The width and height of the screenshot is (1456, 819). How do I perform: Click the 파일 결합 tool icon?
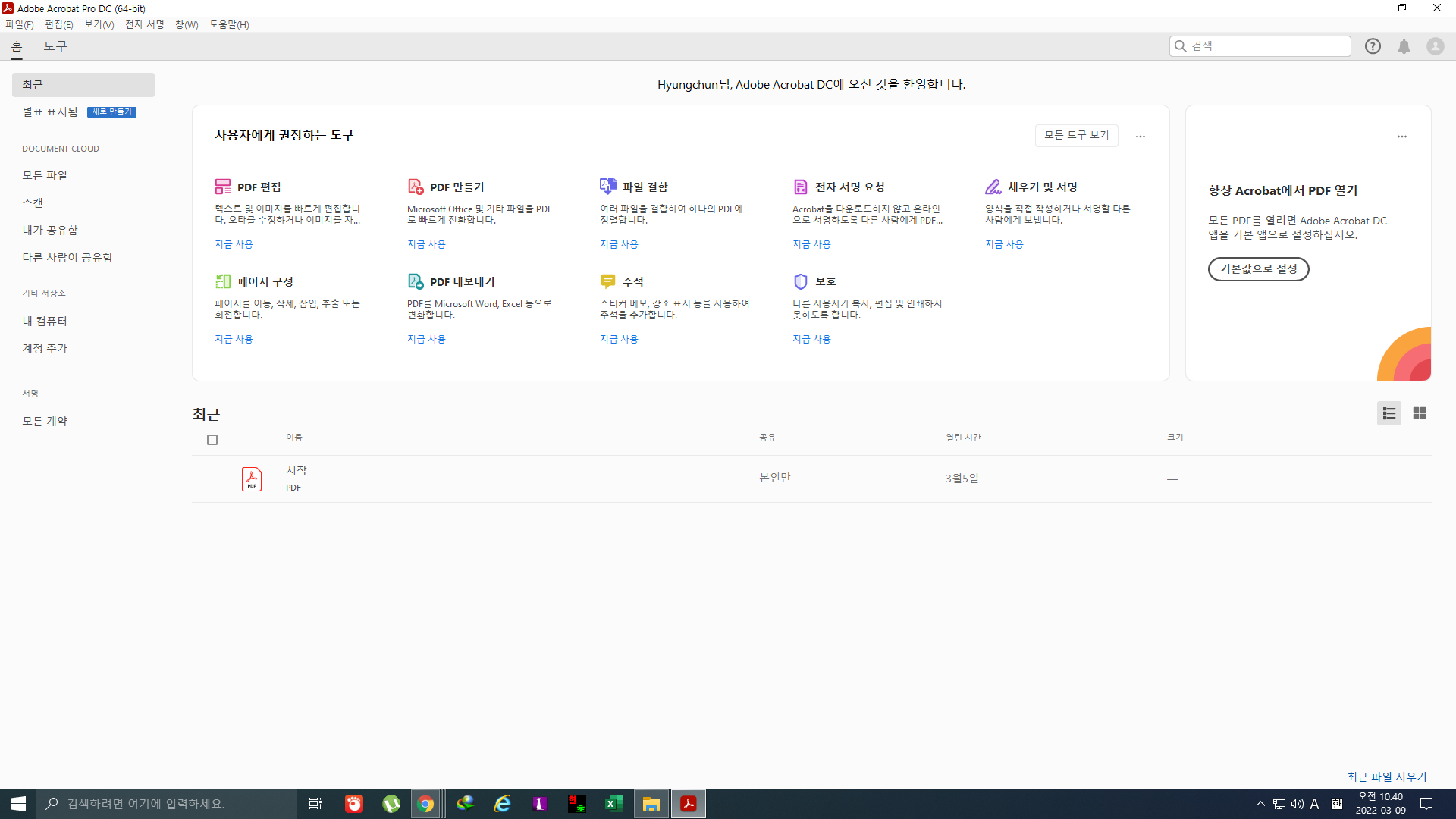[608, 187]
